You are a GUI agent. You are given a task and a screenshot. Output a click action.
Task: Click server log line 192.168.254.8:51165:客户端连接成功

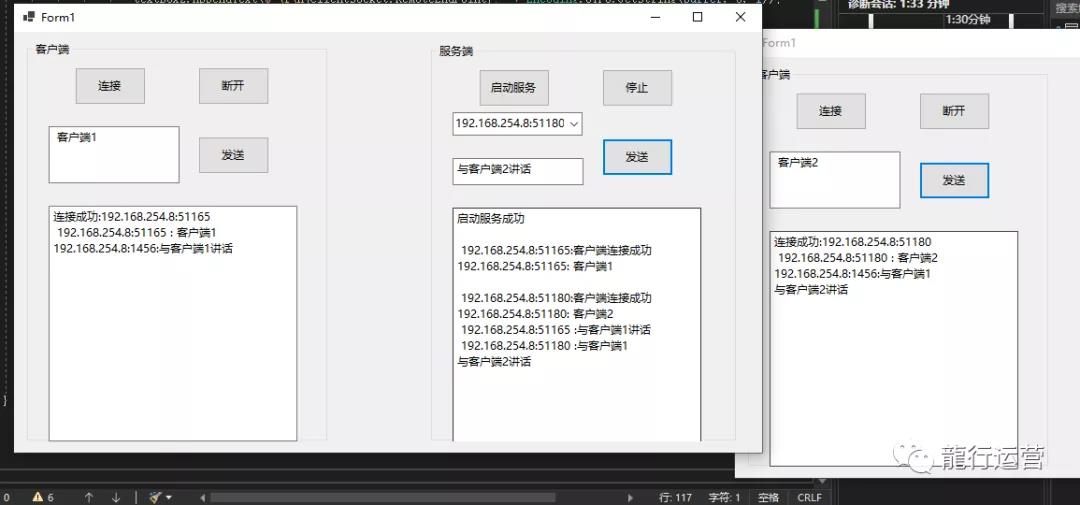557,250
